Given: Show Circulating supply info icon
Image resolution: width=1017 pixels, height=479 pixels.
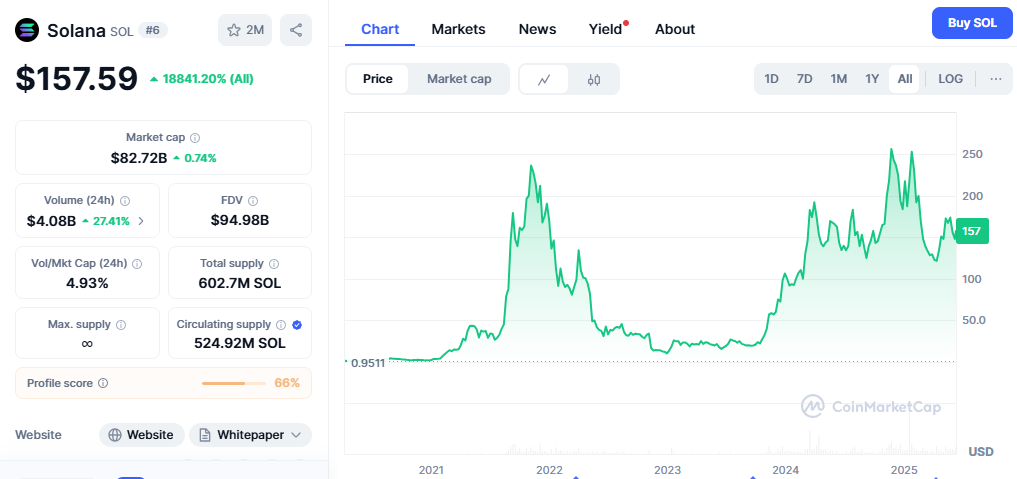Looking at the screenshot, I should point(281,325).
